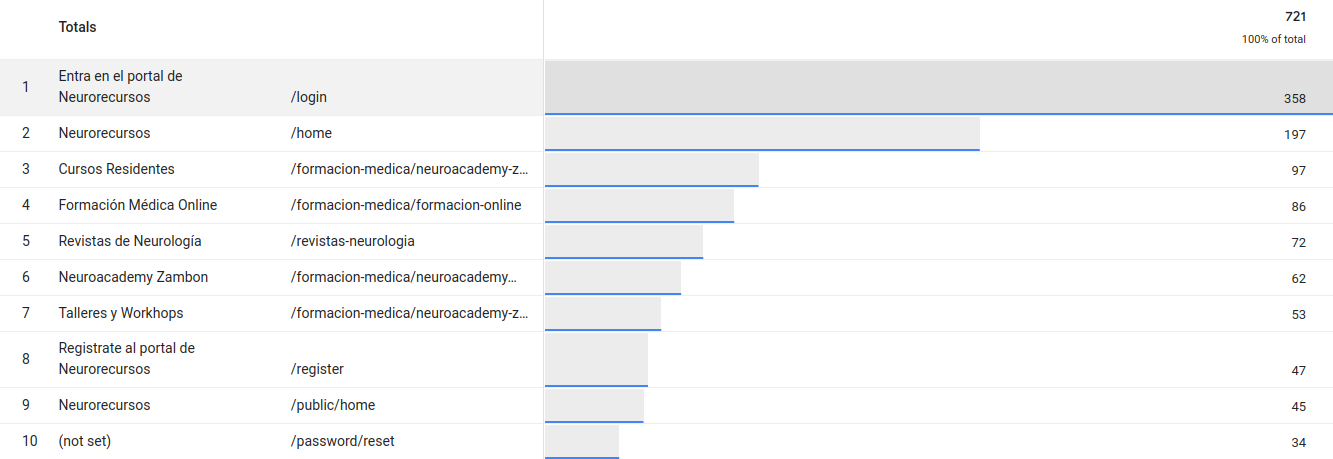
Task: Select the "Neuroacademy Zambon" page title
Action: tap(133, 277)
